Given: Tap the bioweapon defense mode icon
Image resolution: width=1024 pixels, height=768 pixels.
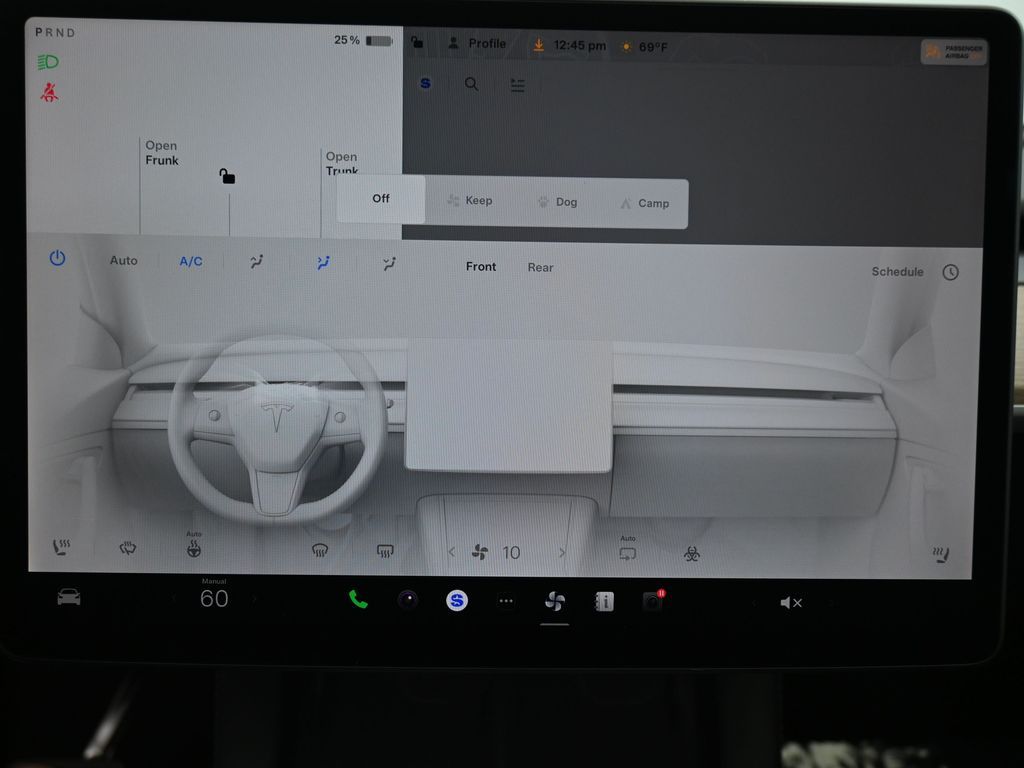Looking at the screenshot, I should tap(691, 553).
